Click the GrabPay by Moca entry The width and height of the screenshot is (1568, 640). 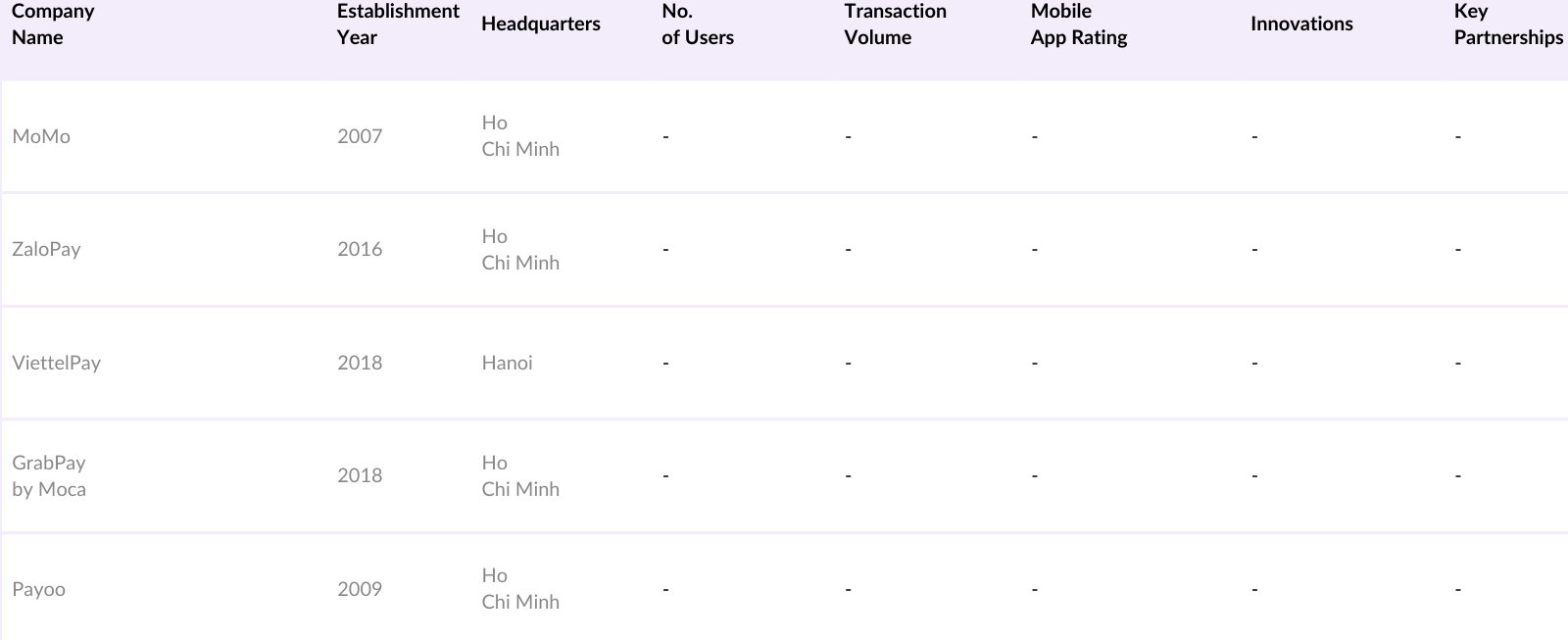coord(49,475)
